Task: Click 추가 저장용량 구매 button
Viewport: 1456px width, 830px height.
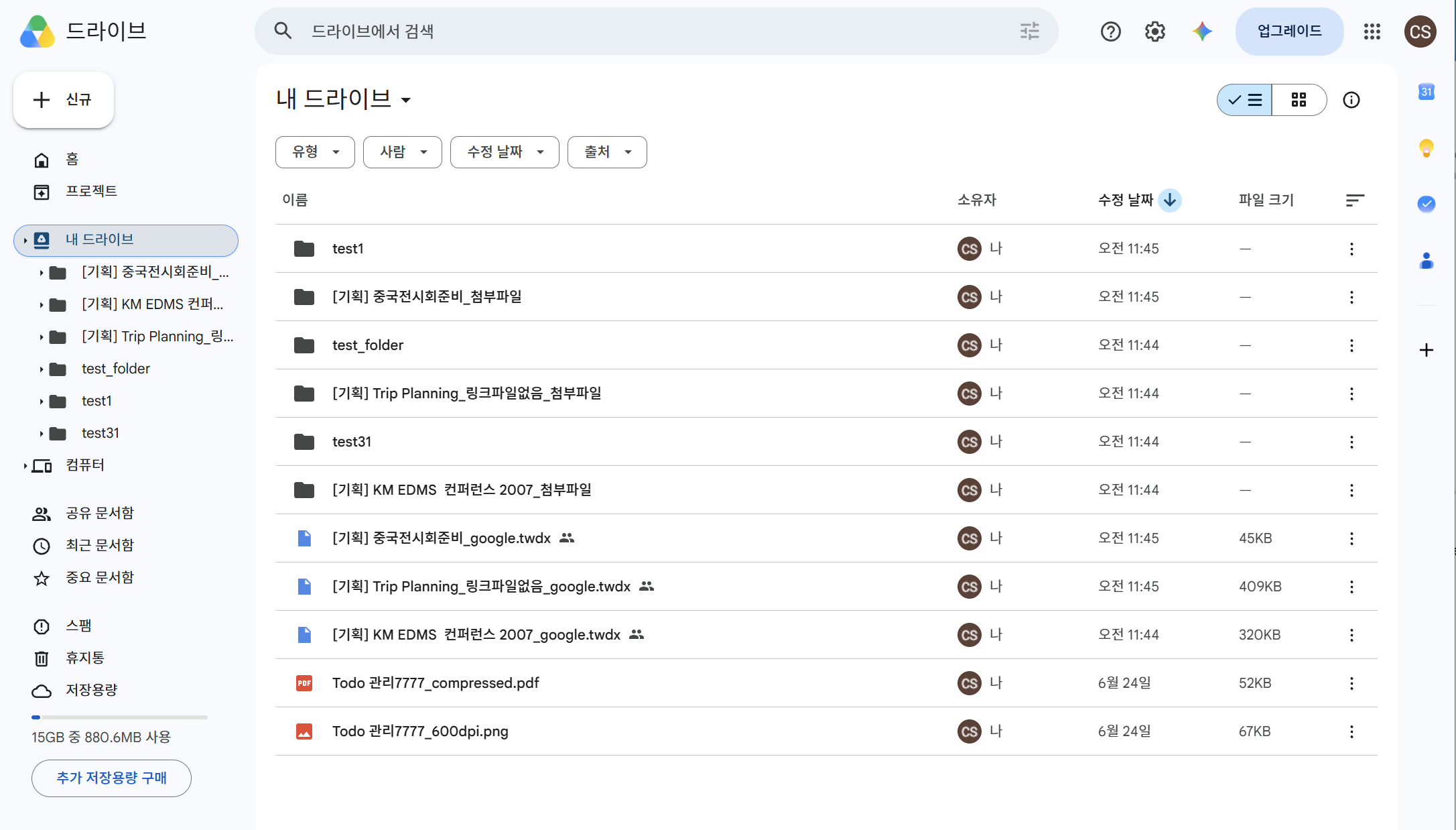Action: click(x=111, y=778)
